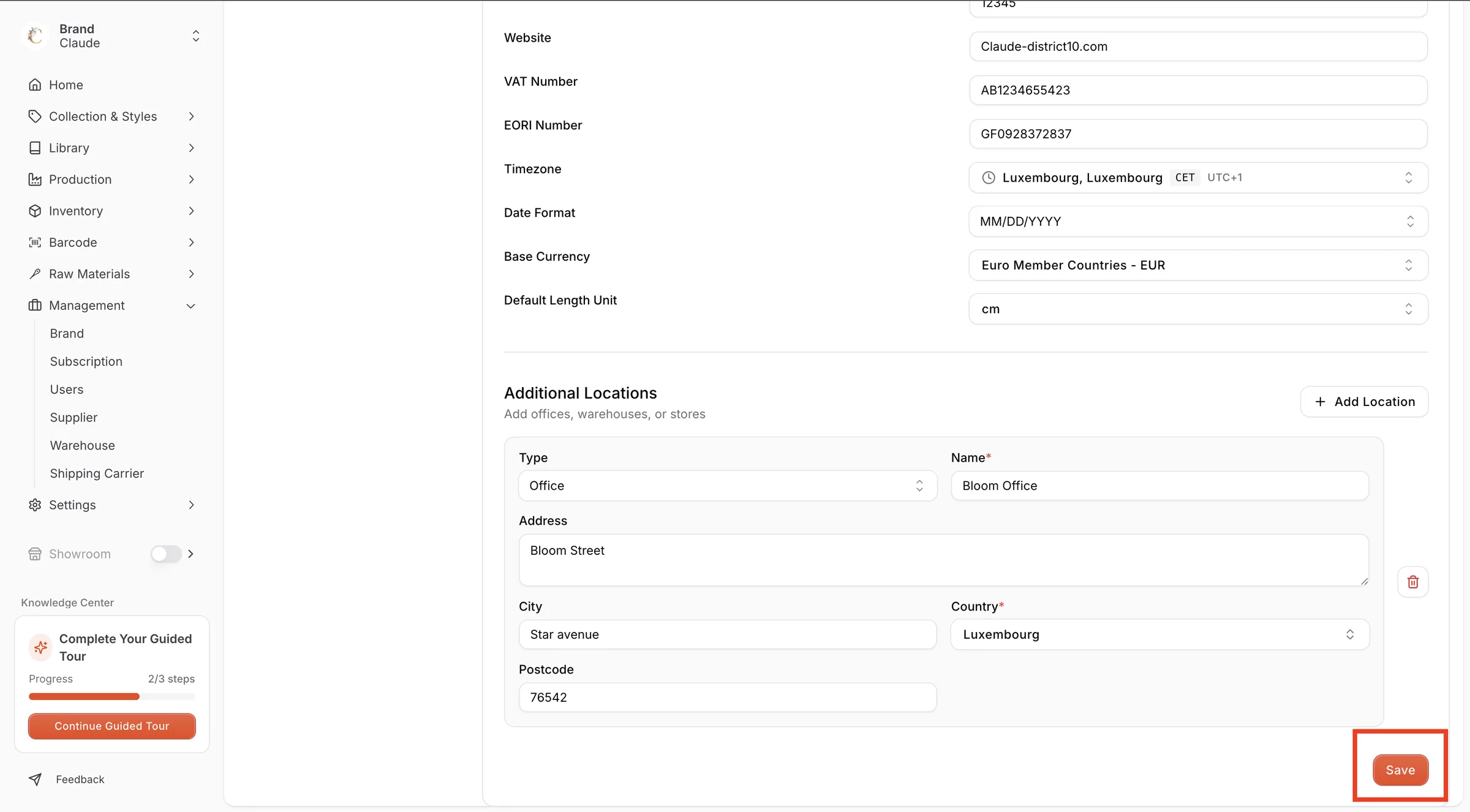Click the Collection & Styles tag icon
Image resolution: width=1470 pixels, height=812 pixels.
[35, 116]
